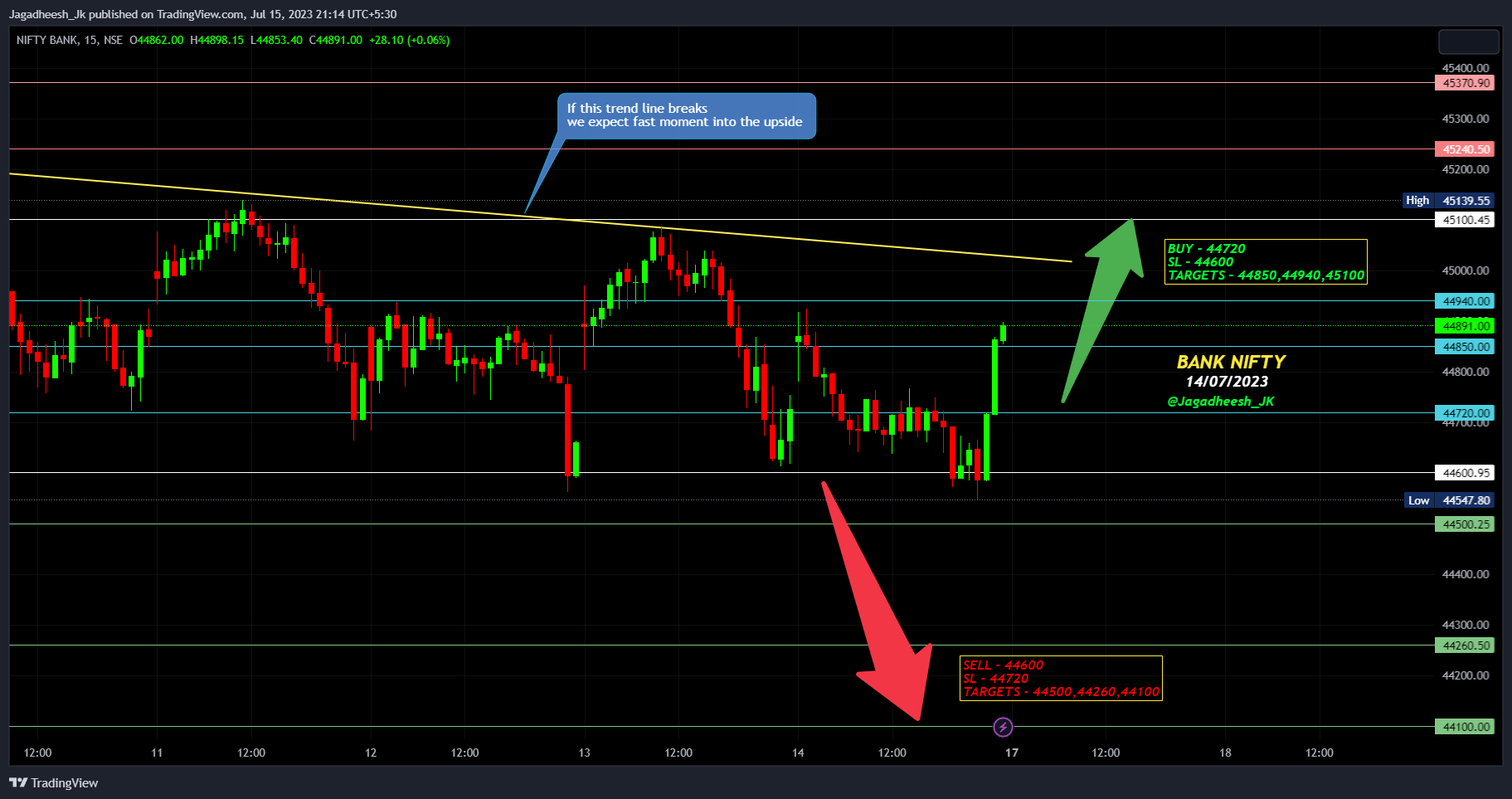
Task: Click the TradingView logo at the bottom left
Action: tap(54, 782)
